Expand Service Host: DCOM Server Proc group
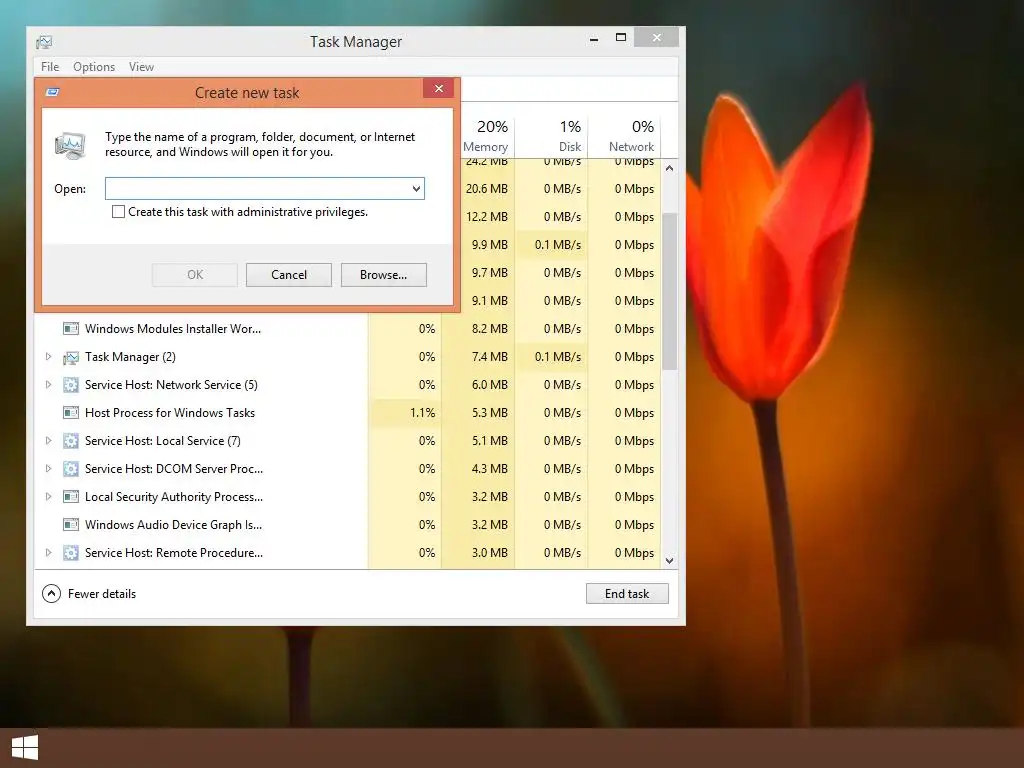Image resolution: width=1024 pixels, height=768 pixels. pos(48,469)
